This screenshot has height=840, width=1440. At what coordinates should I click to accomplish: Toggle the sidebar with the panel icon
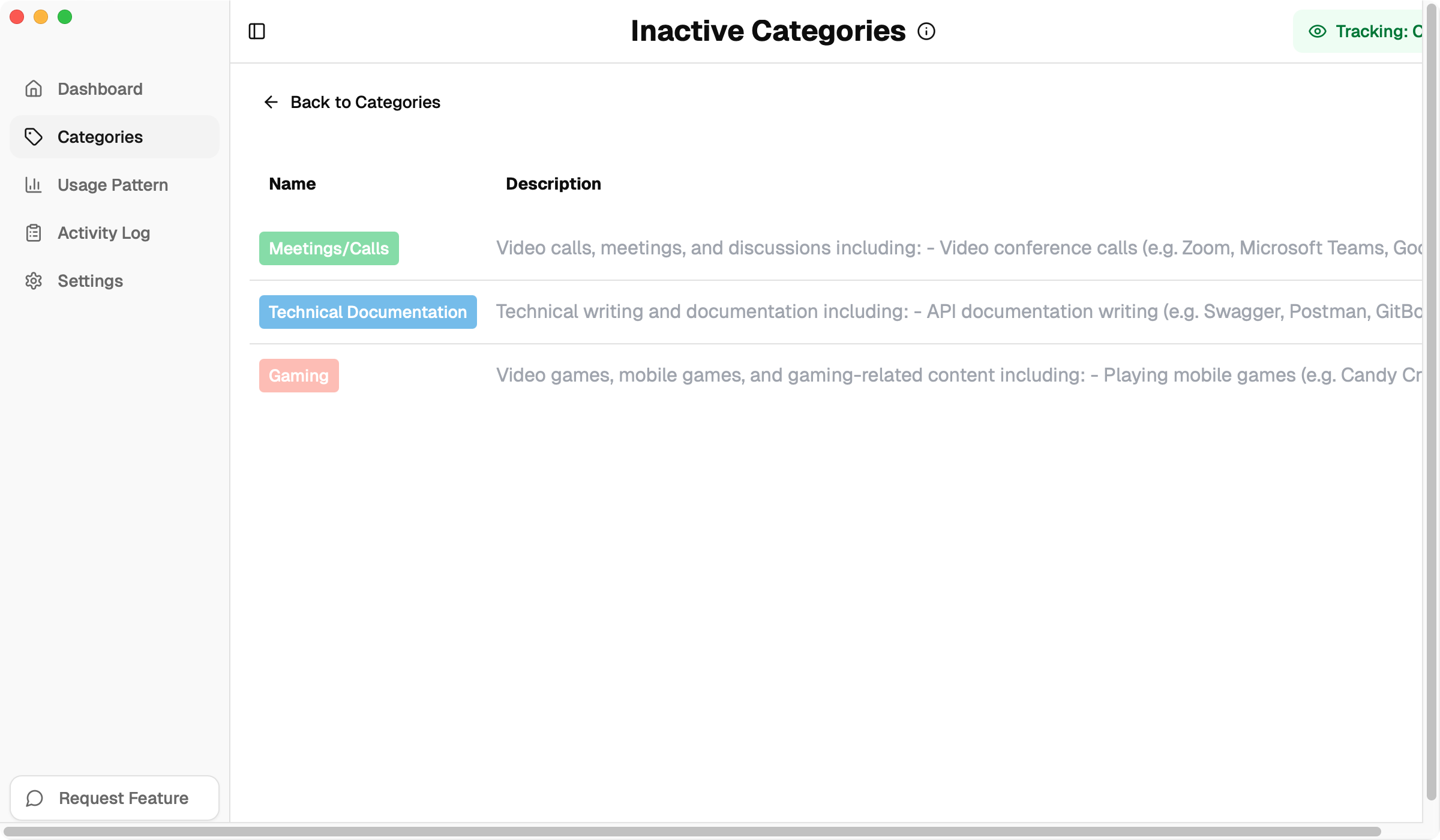pyautogui.click(x=257, y=31)
